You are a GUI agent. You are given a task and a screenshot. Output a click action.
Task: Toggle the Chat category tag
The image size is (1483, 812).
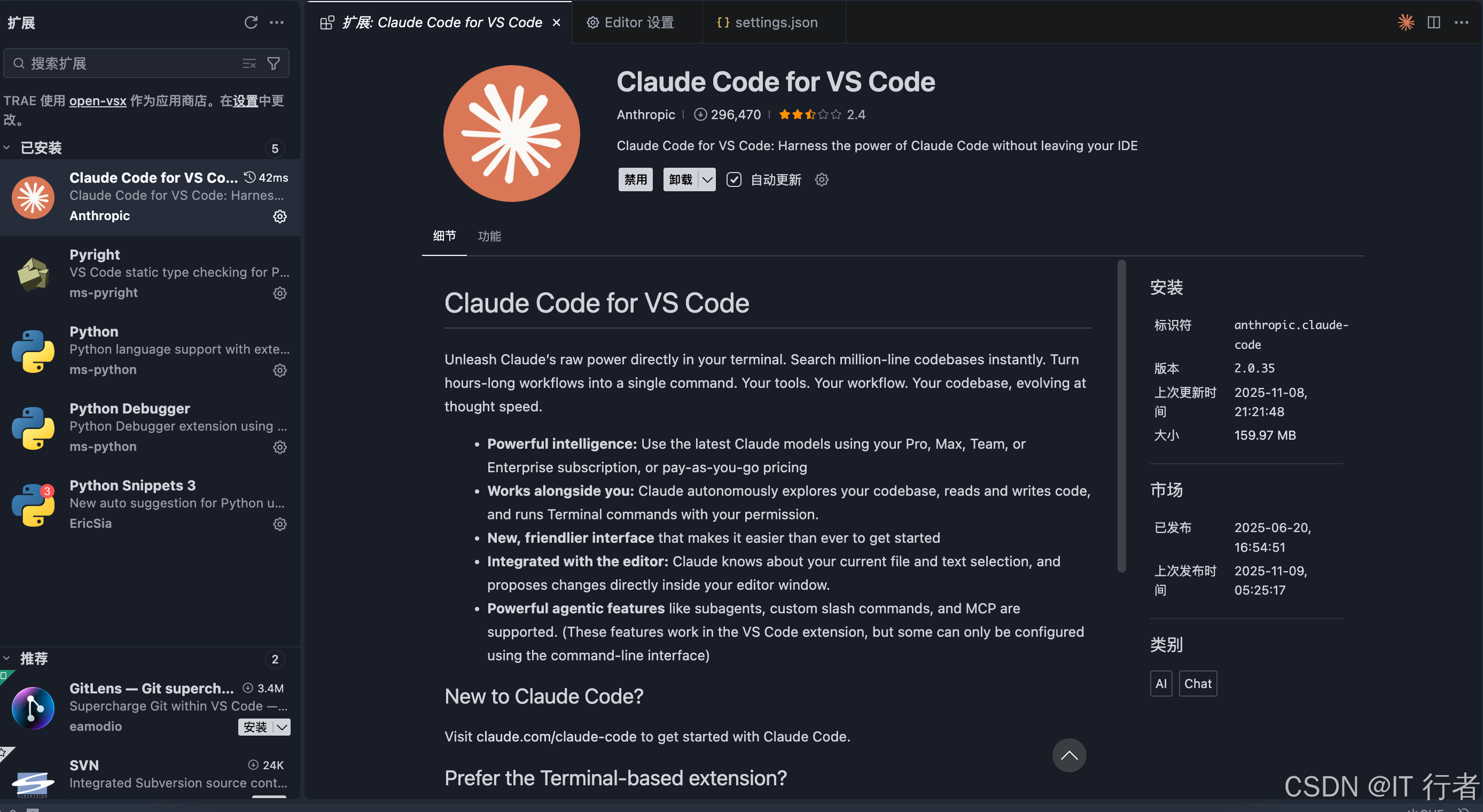(x=1197, y=684)
